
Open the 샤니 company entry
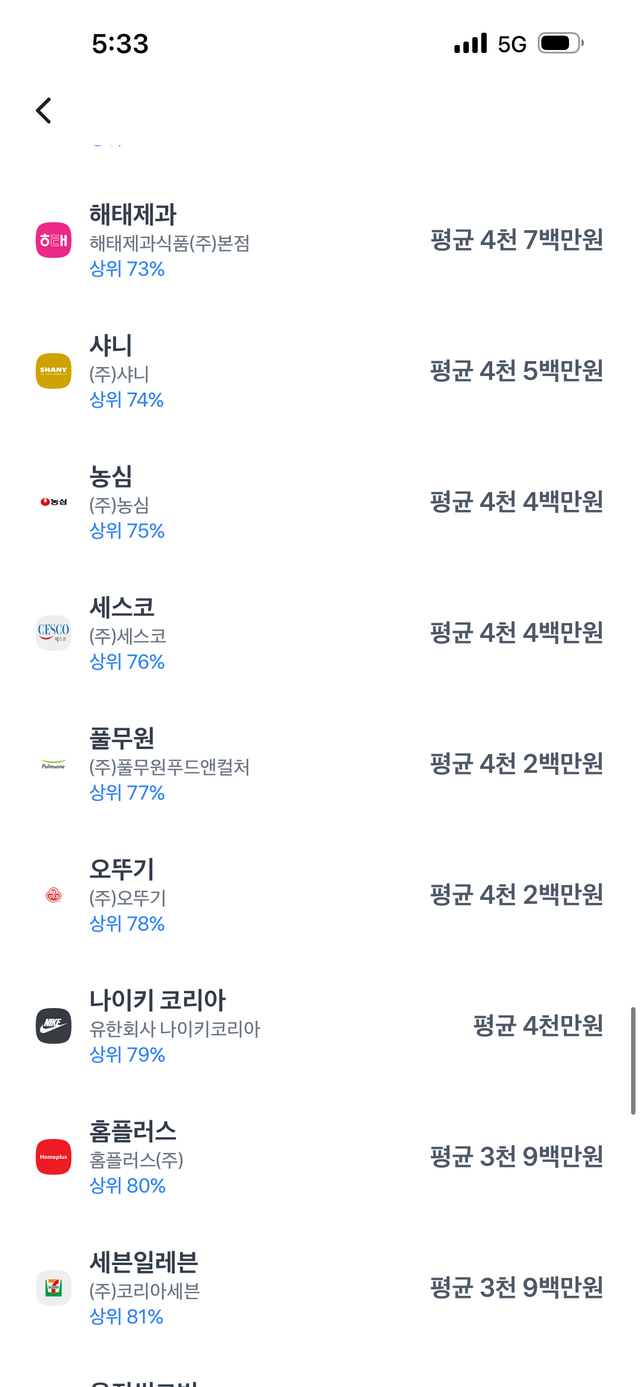tap(320, 371)
